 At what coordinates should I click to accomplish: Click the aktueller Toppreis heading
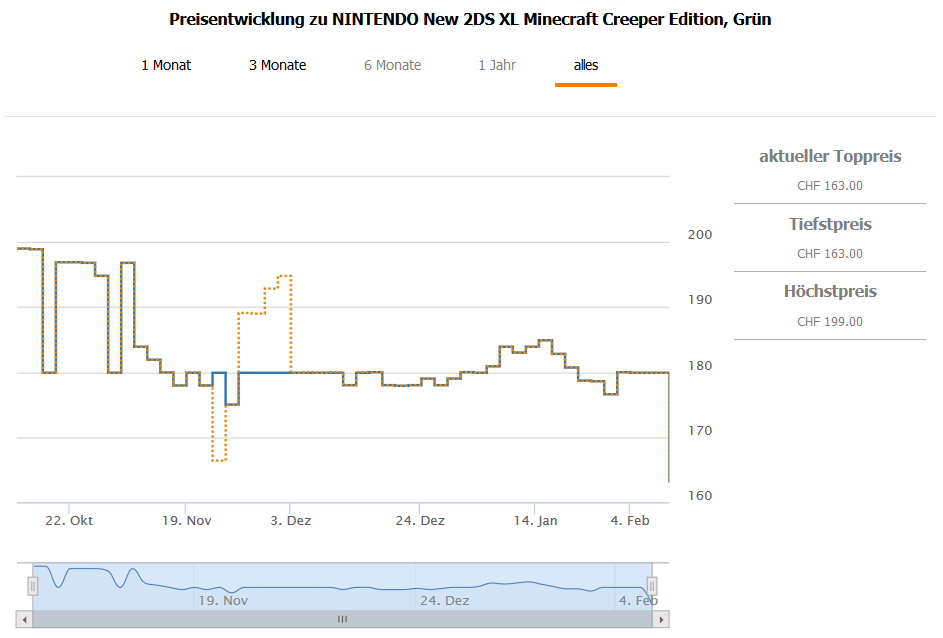(830, 156)
